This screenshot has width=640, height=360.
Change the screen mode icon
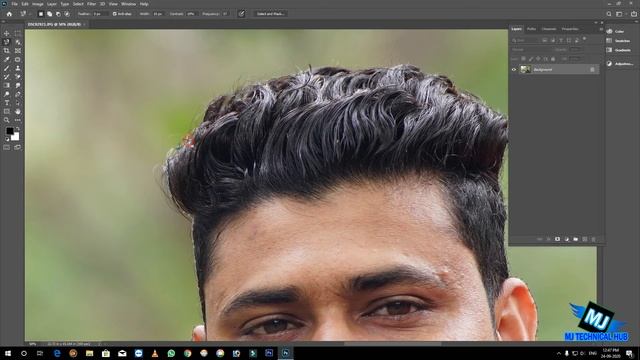[x=18, y=147]
